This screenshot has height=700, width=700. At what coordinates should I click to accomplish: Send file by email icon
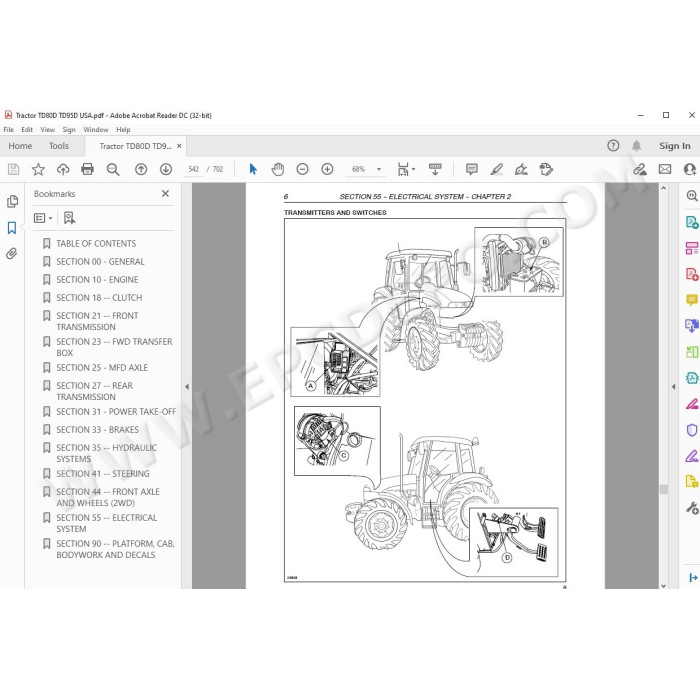pos(665,169)
